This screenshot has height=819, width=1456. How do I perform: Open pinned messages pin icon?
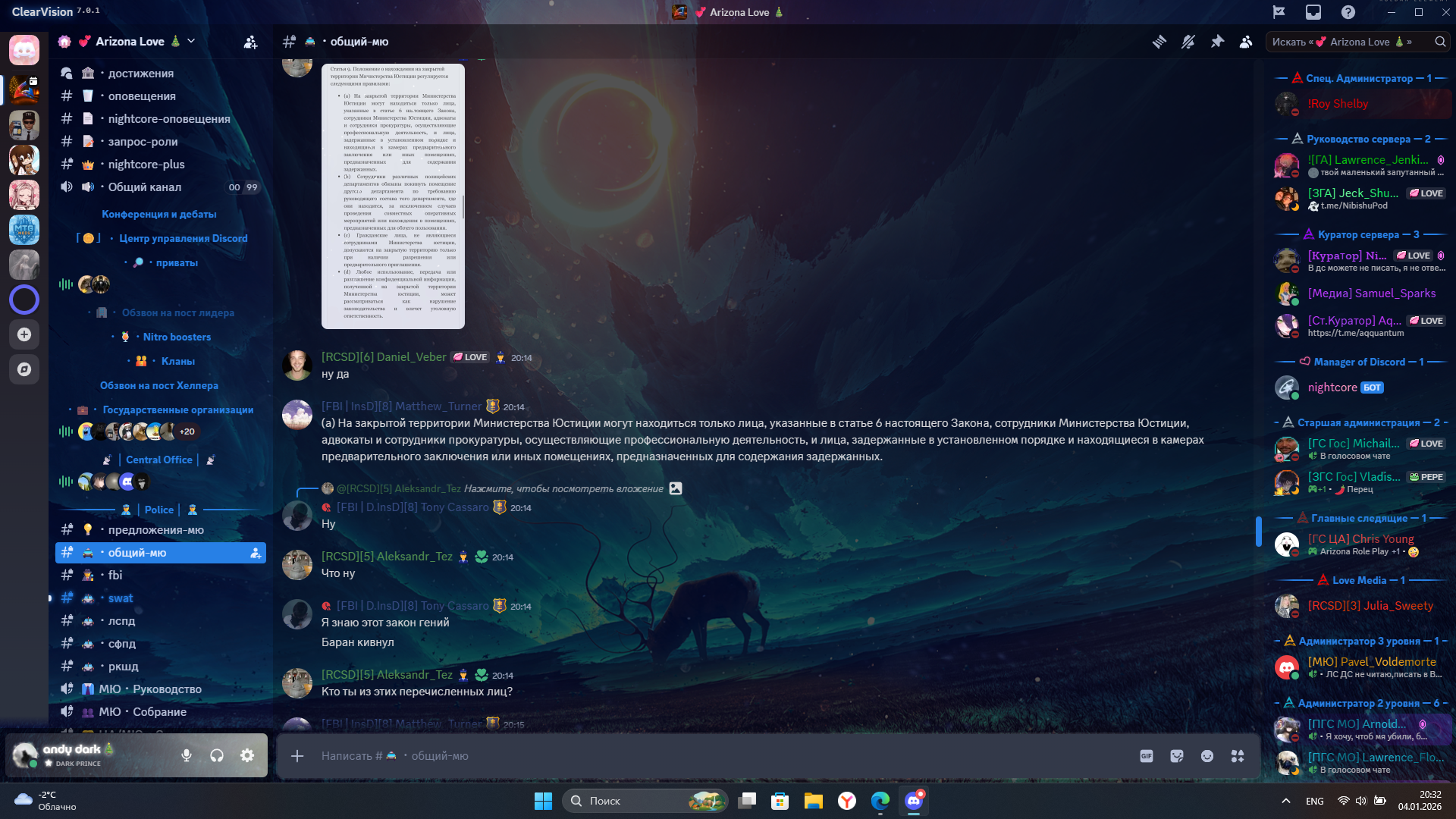tap(1217, 42)
